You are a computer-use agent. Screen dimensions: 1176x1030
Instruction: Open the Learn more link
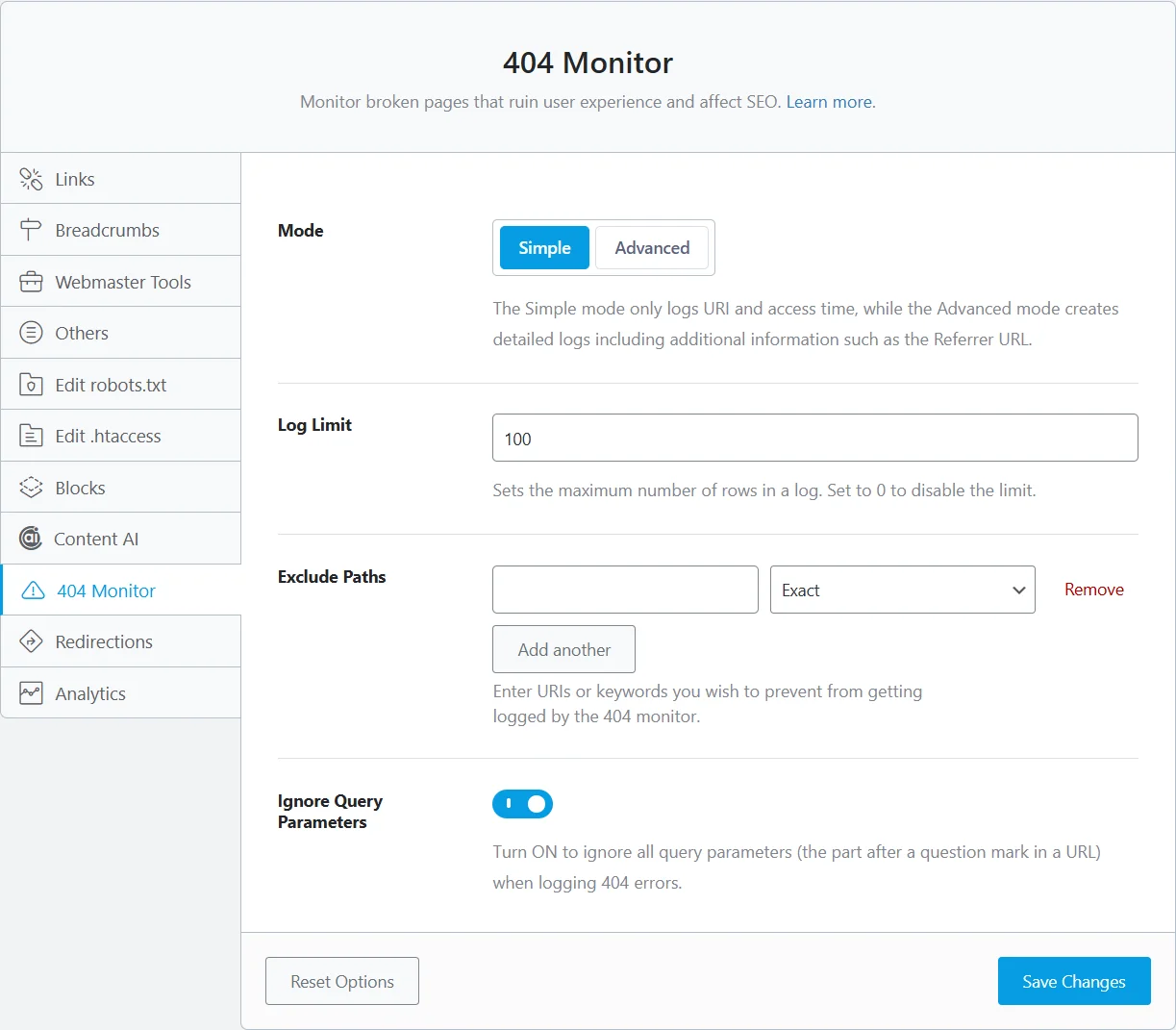click(831, 102)
